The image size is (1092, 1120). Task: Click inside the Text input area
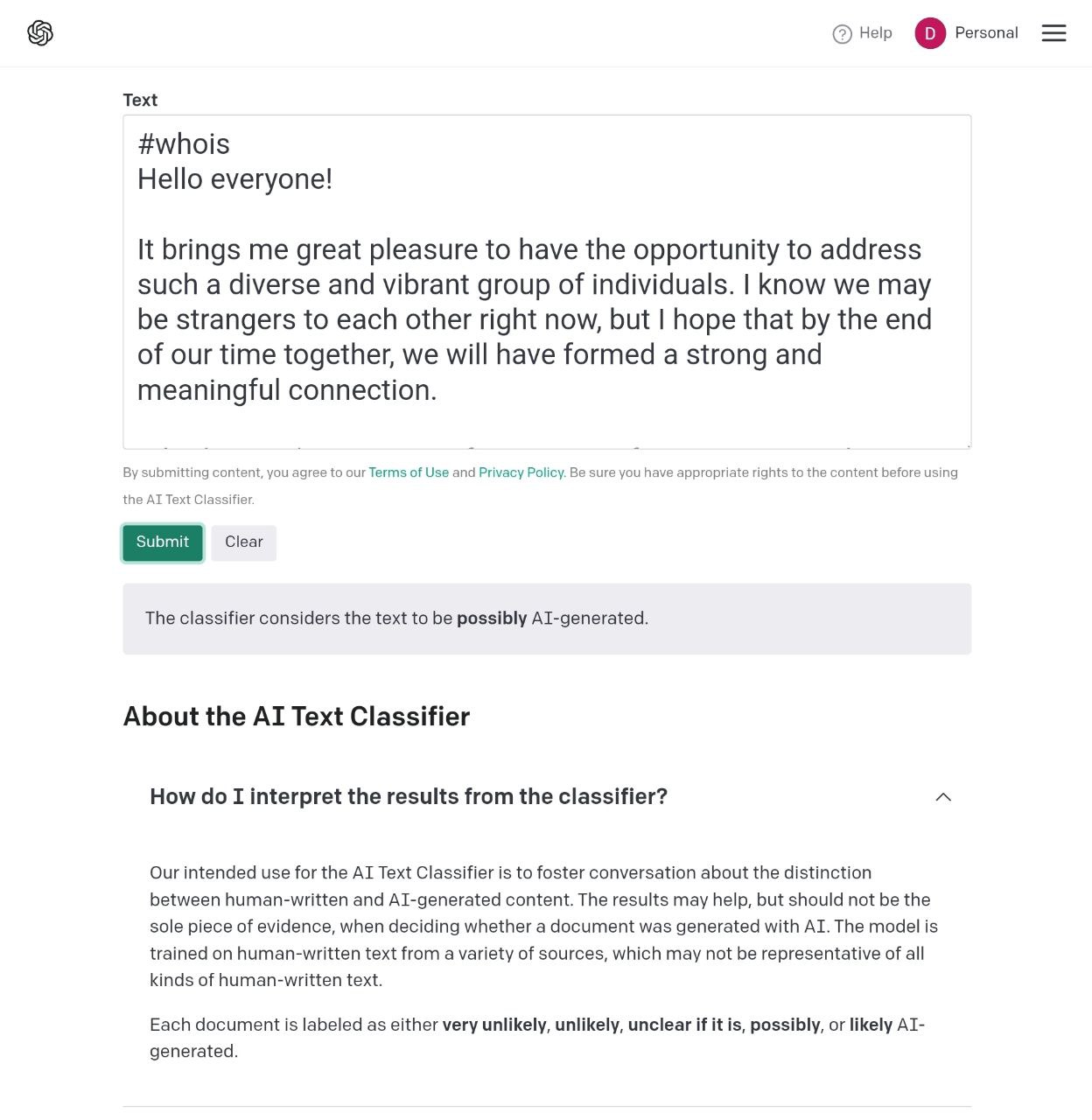click(547, 282)
